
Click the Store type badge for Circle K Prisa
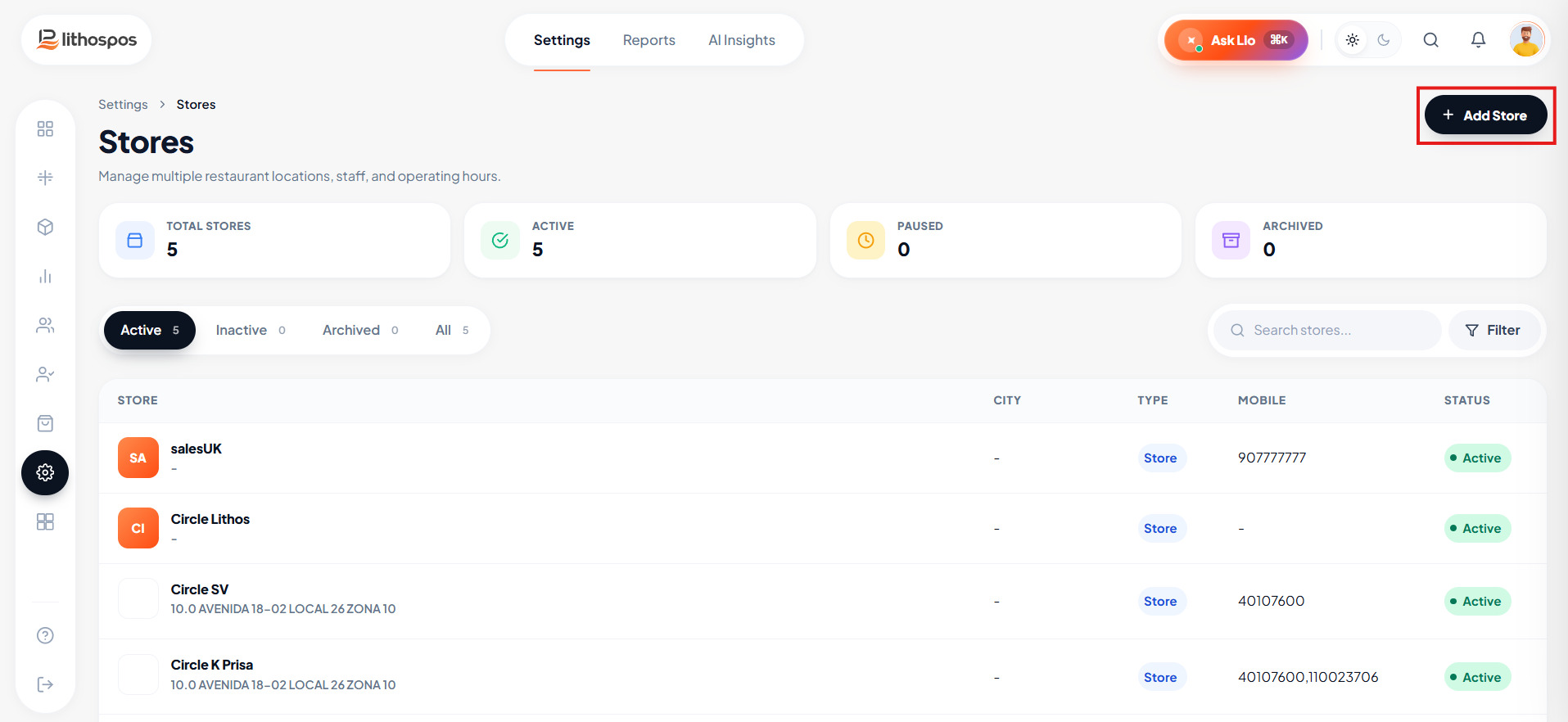click(x=1160, y=677)
